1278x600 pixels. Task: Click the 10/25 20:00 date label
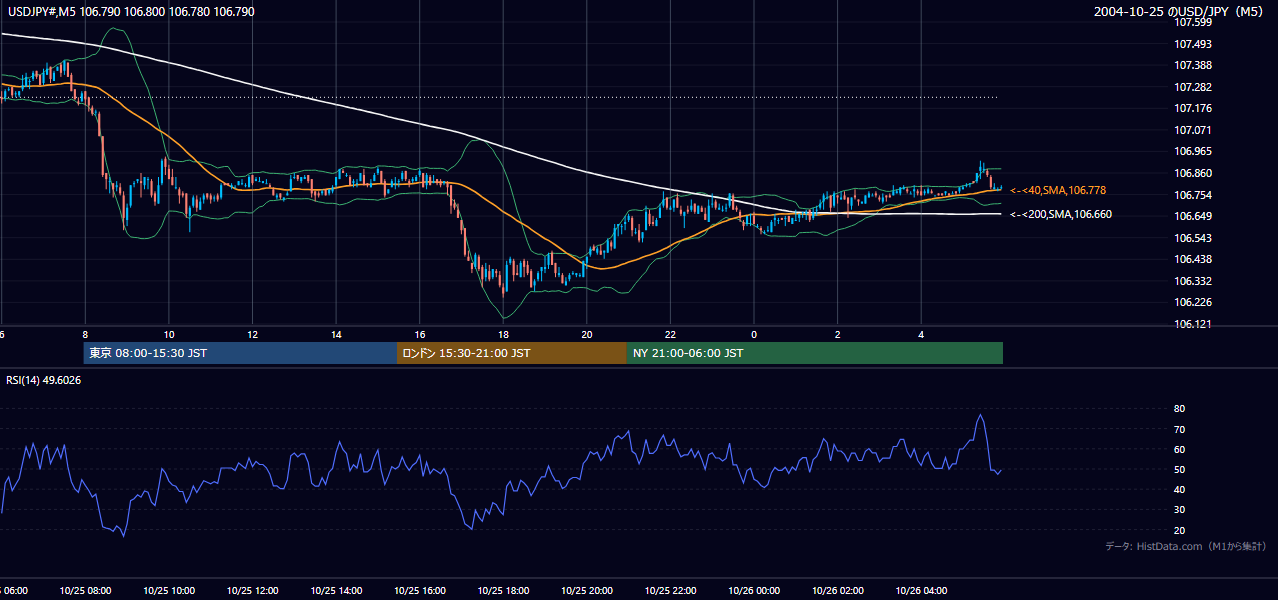(x=587, y=591)
